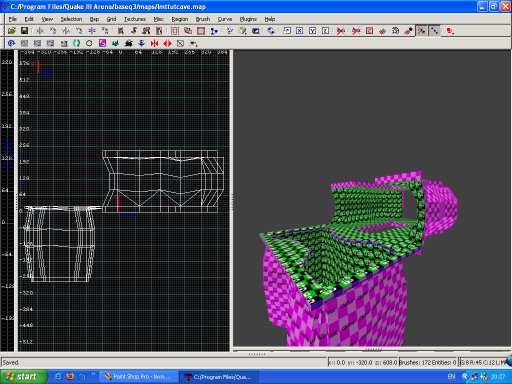Click the overlapping red boxes CSG icon

coord(188,31)
